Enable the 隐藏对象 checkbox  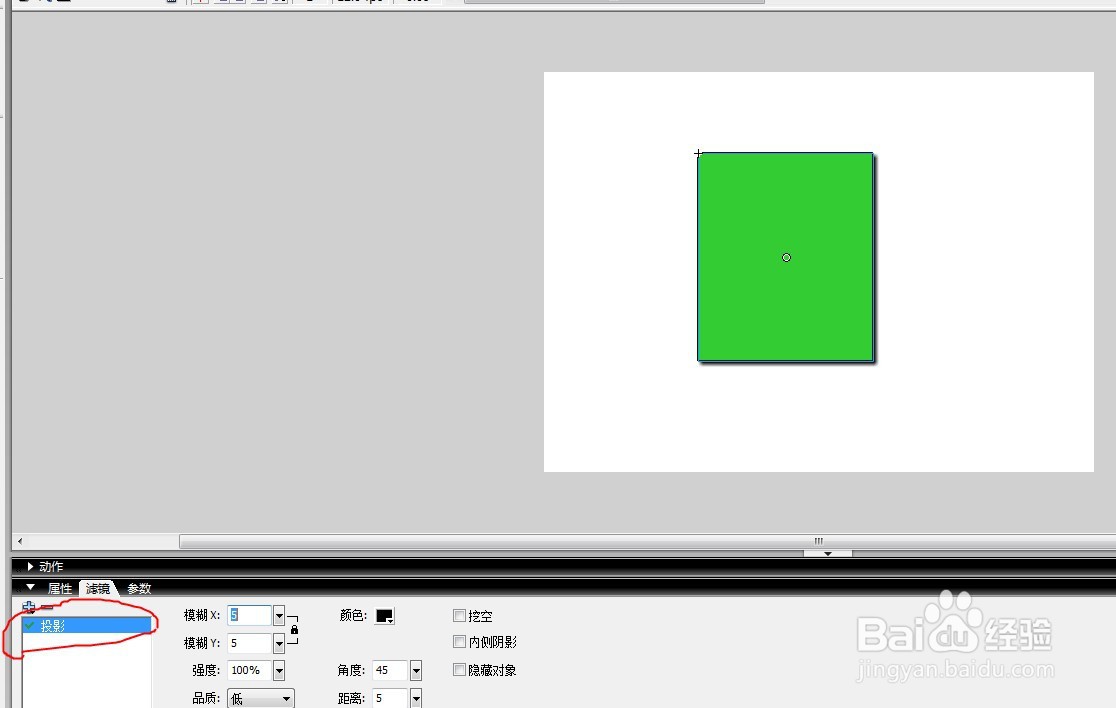[x=459, y=670]
